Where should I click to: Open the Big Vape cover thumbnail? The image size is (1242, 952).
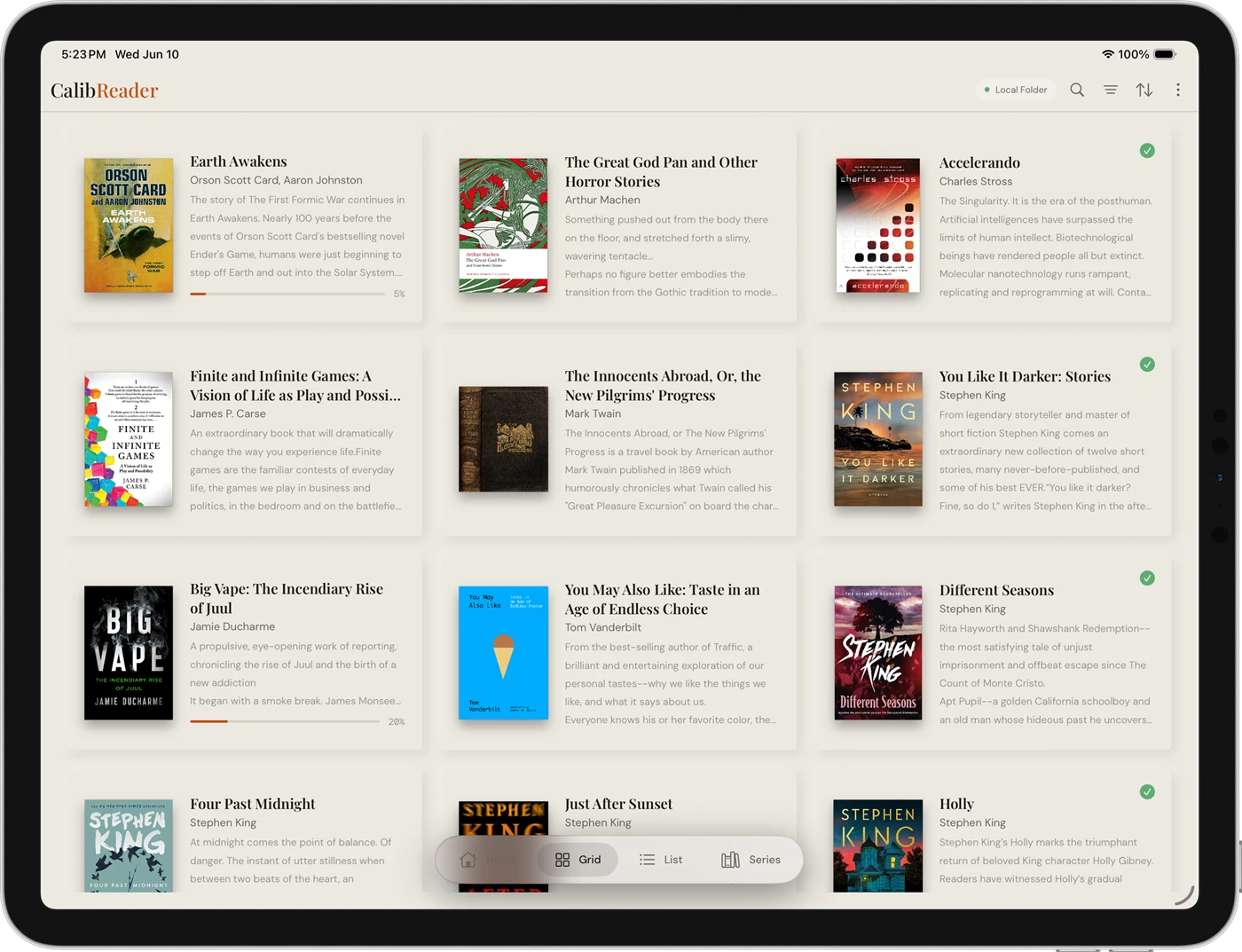tap(129, 653)
